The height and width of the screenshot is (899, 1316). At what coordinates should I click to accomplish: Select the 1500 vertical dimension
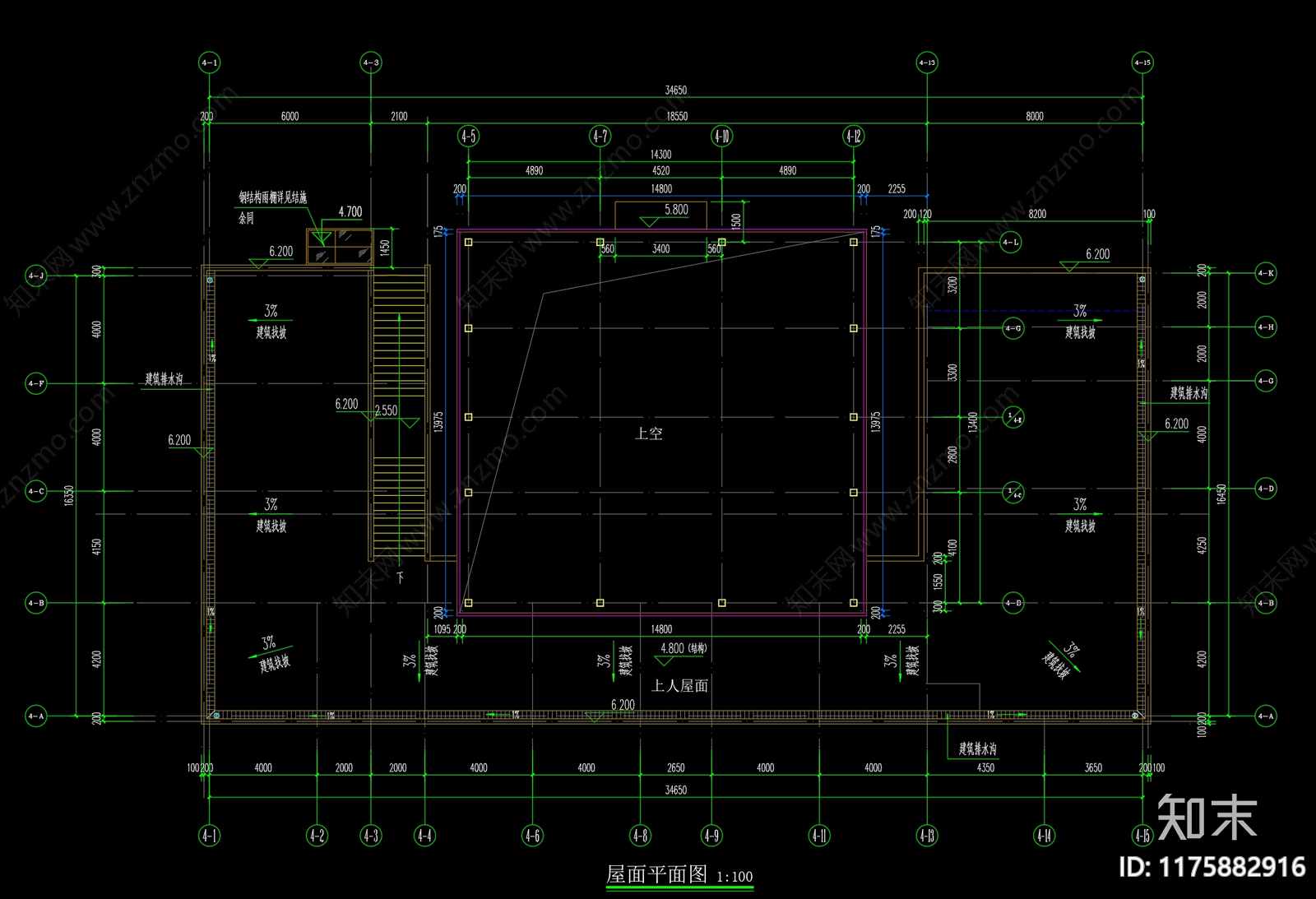[736, 221]
